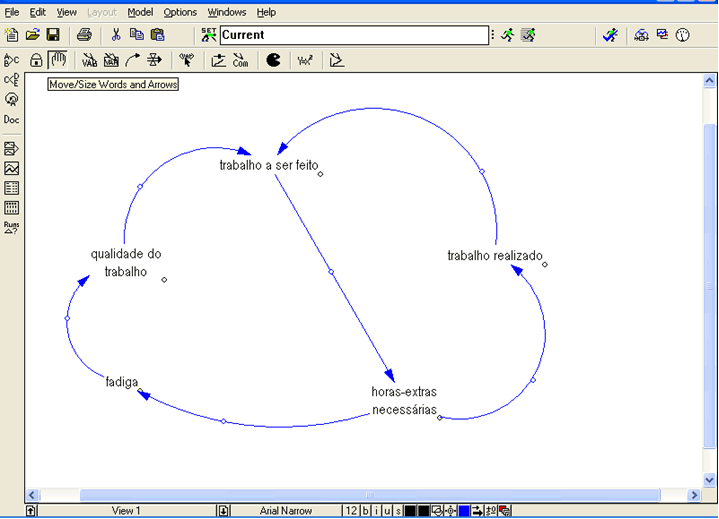Click the Save file icon
Screen dimensions: 719x519
click(x=53, y=35)
